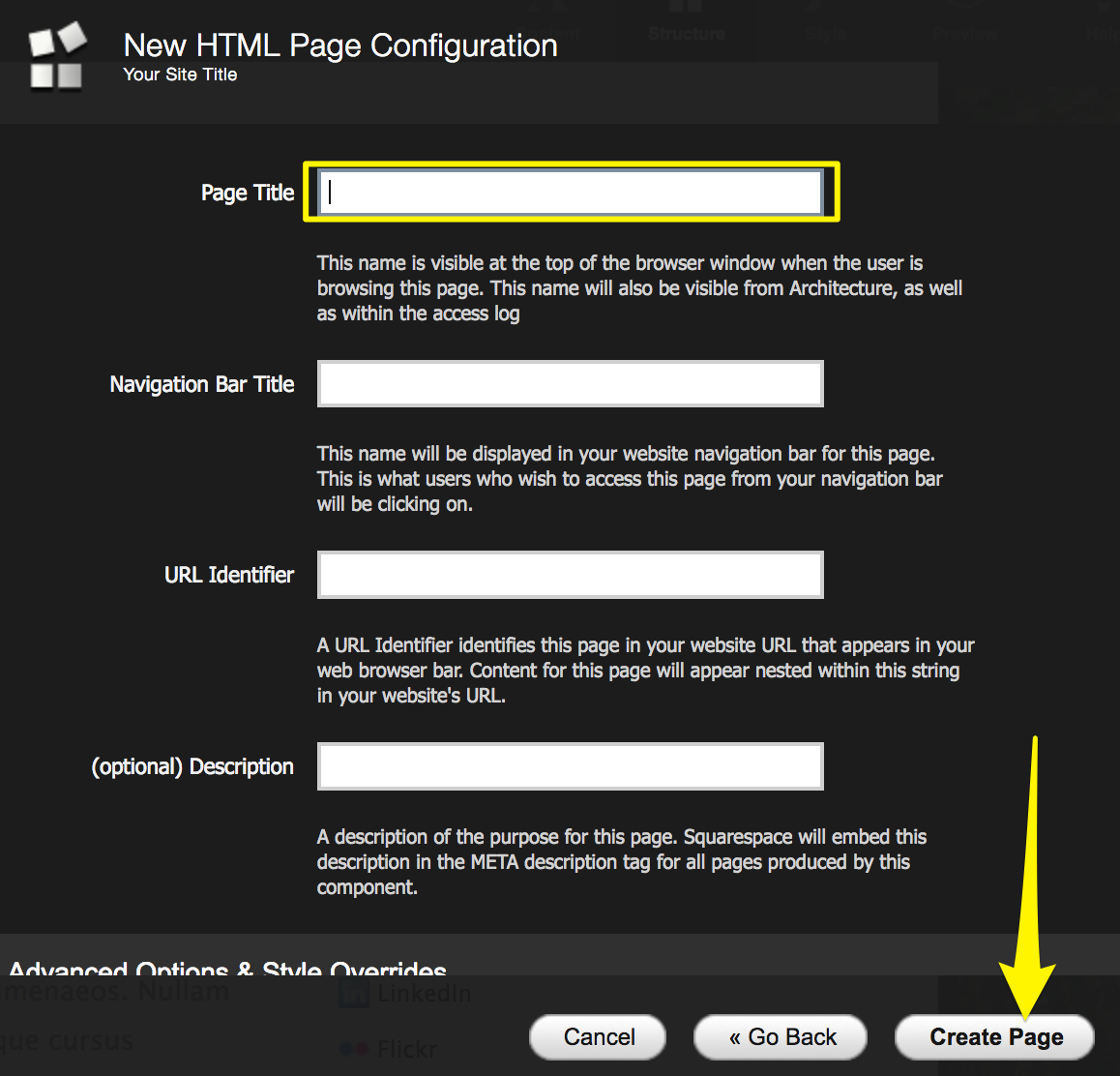Click into the Navigation Bar Title field
The height and width of the screenshot is (1076, 1120).
[x=571, y=384]
